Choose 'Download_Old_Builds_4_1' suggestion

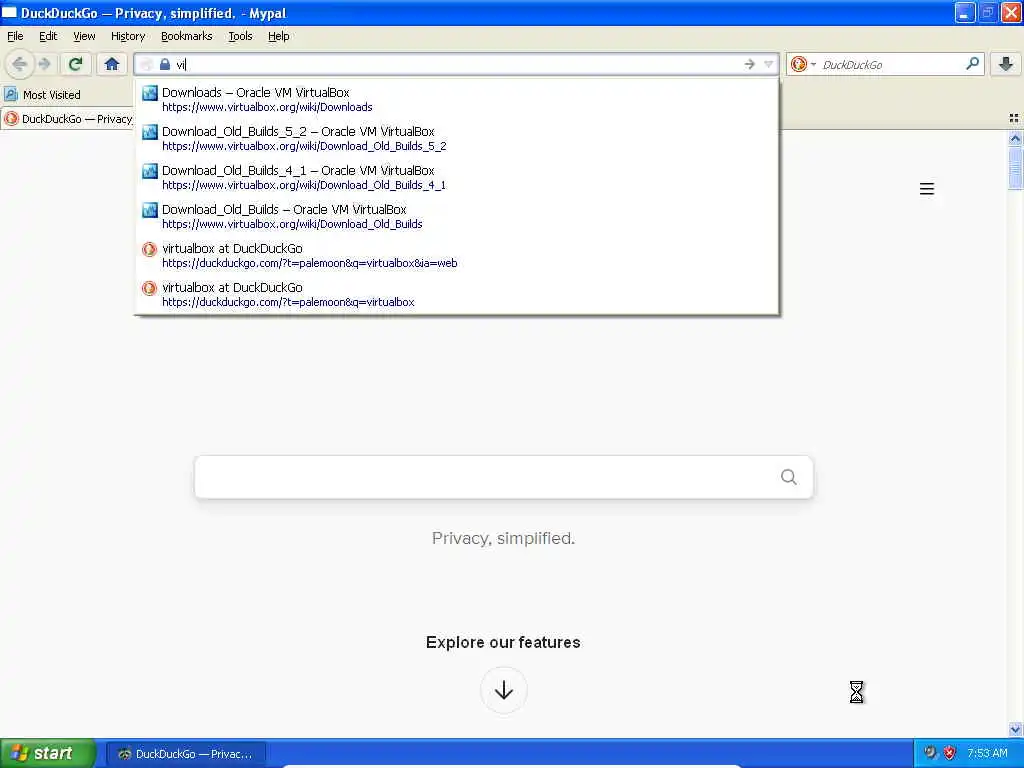click(x=456, y=177)
